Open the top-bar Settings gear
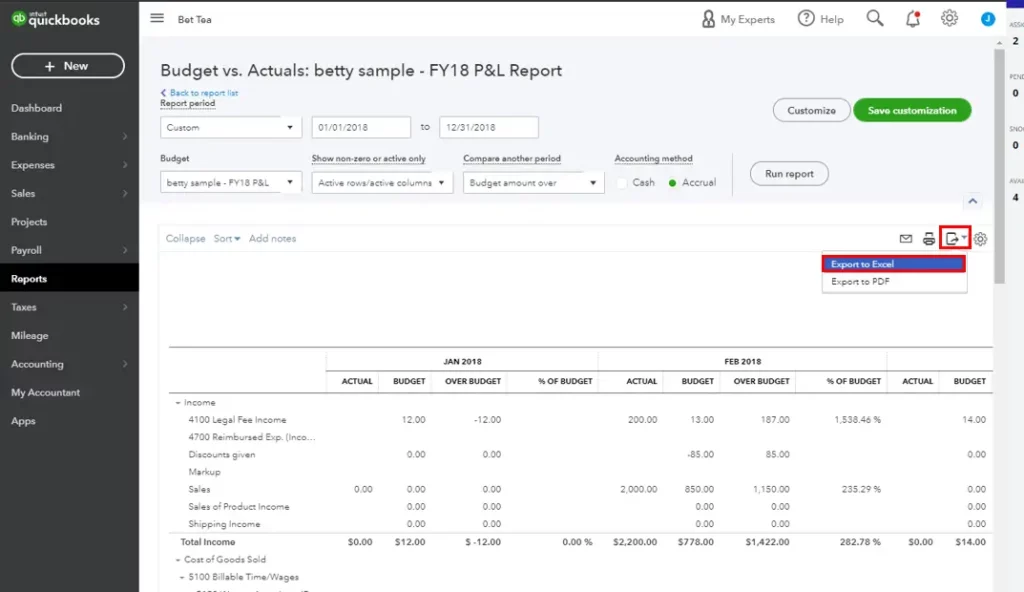The image size is (1024, 592). pos(949,19)
